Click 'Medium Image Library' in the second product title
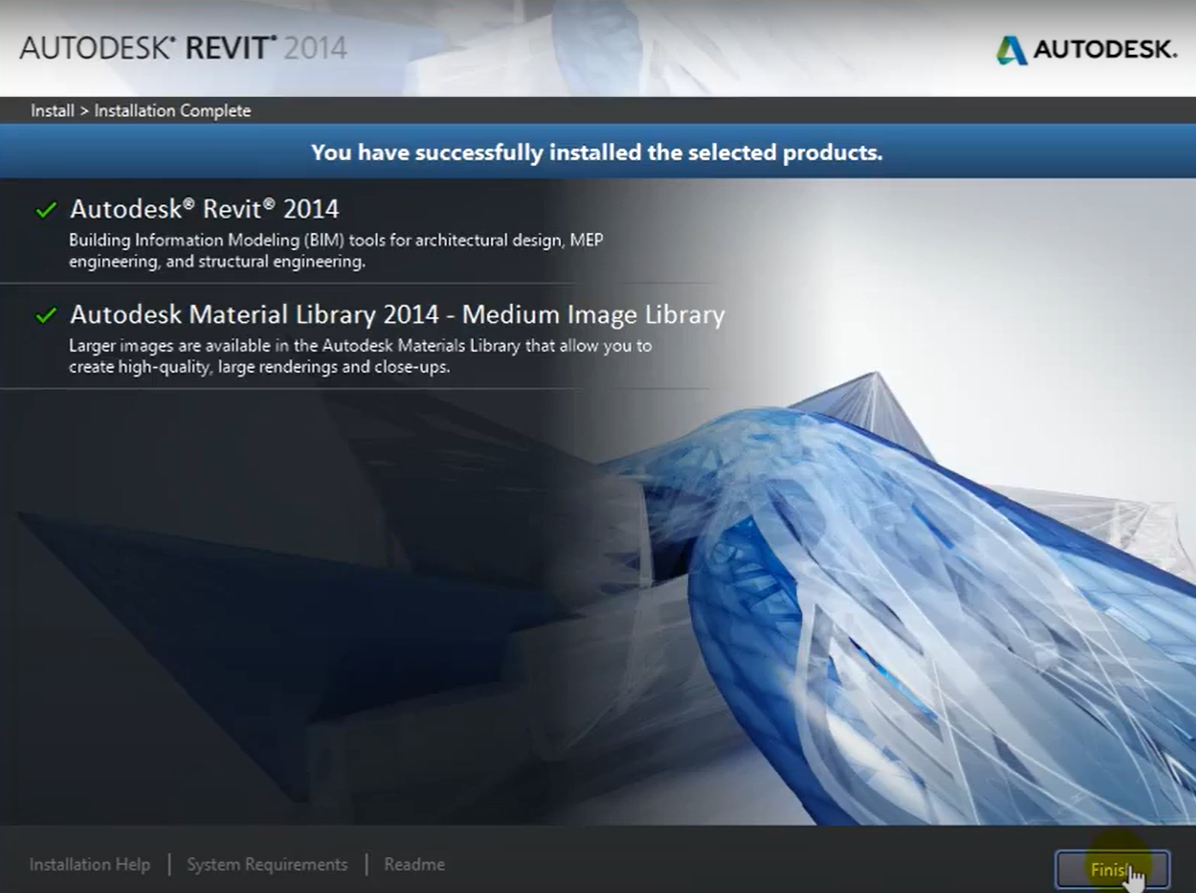Viewport: 1196px width, 893px height. click(x=593, y=315)
